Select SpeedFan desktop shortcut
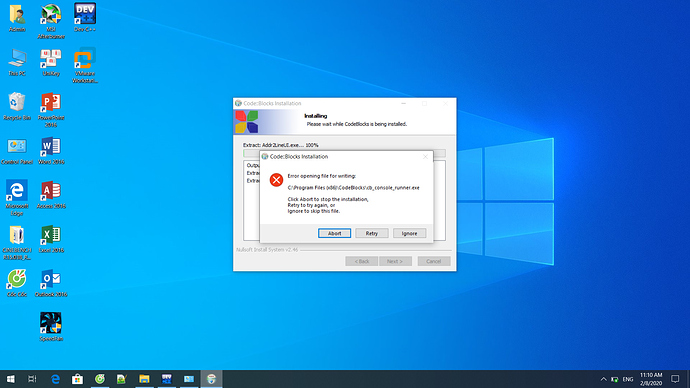 (51, 327)
